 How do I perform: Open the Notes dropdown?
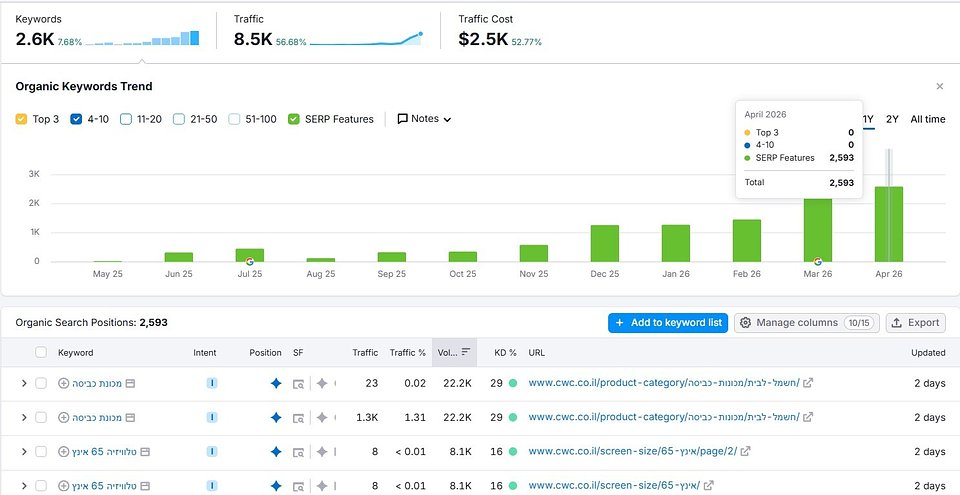click(424, 119)
